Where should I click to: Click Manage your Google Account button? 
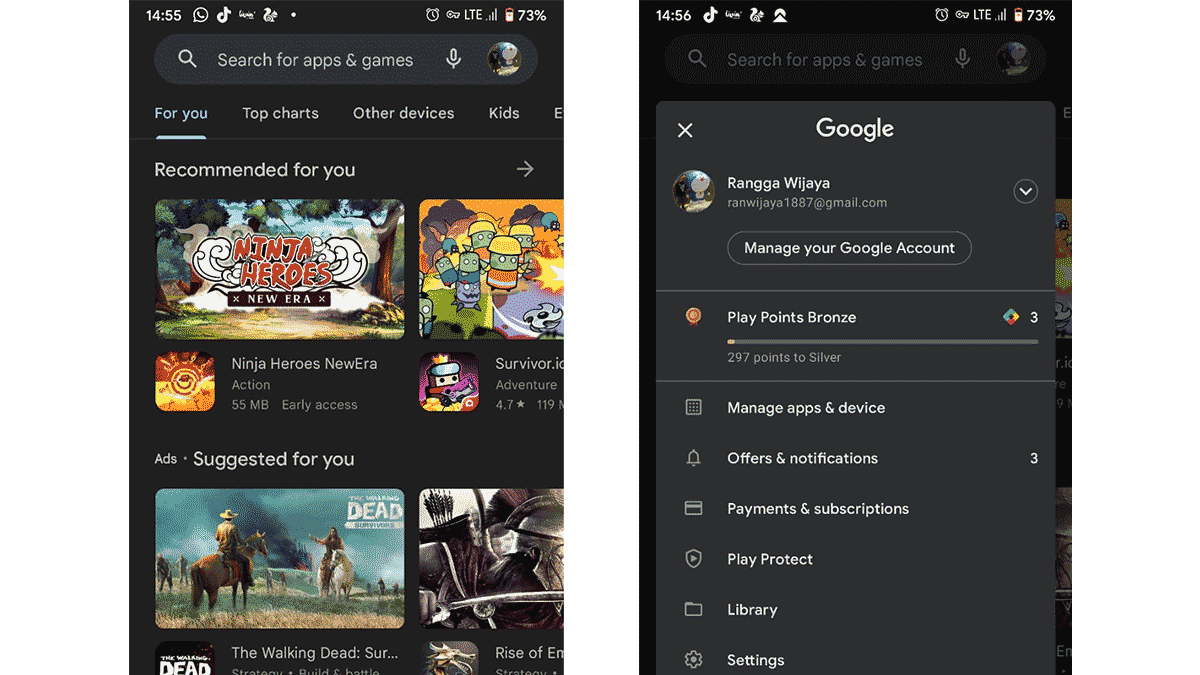[x=849, y=248]
